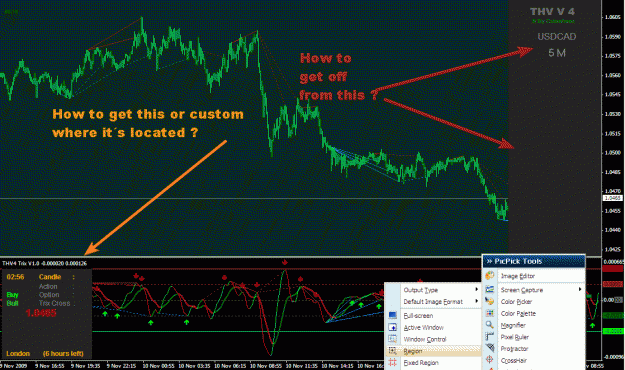The height and width of the screenshot is (370, 625).
Task: Click the 5 M timeframe label
Action: [556, 53]
